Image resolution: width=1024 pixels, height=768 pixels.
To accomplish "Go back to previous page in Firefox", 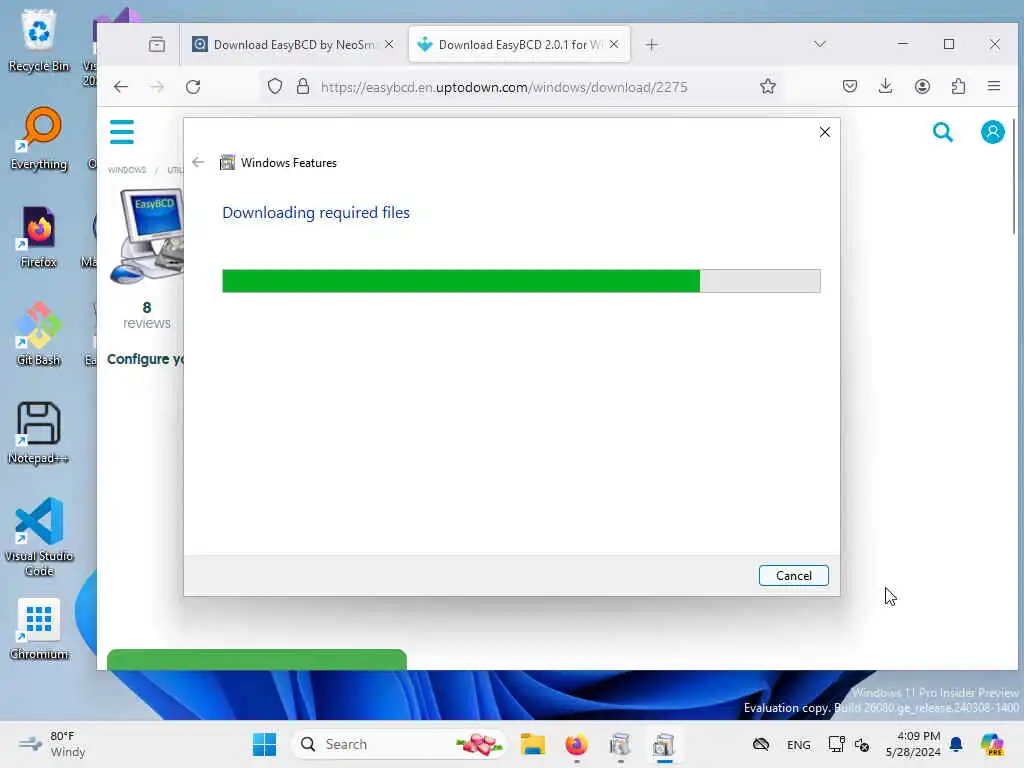I will coord(121,87).
